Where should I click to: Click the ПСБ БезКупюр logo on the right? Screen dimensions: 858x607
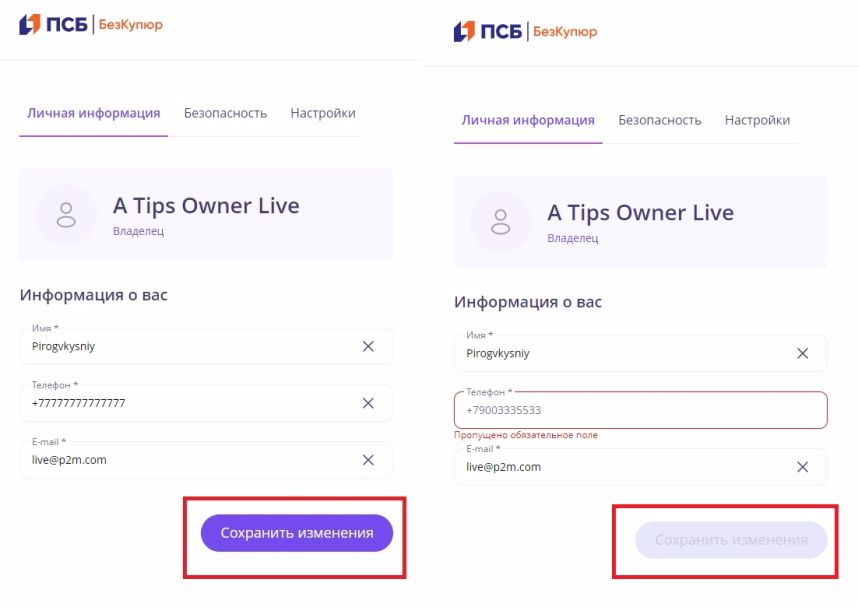pos(525,31)
